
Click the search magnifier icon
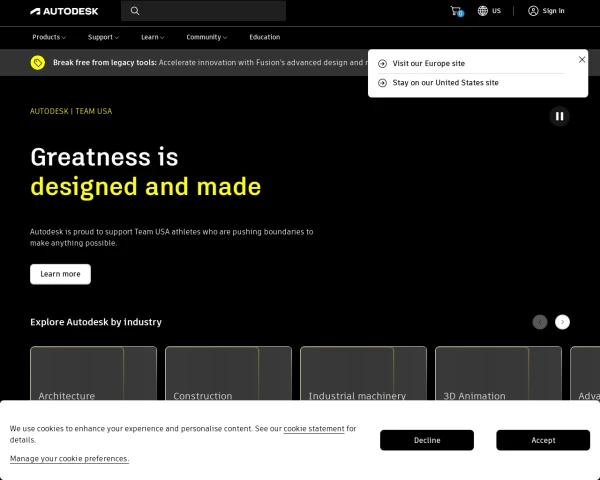pos(135,11)
